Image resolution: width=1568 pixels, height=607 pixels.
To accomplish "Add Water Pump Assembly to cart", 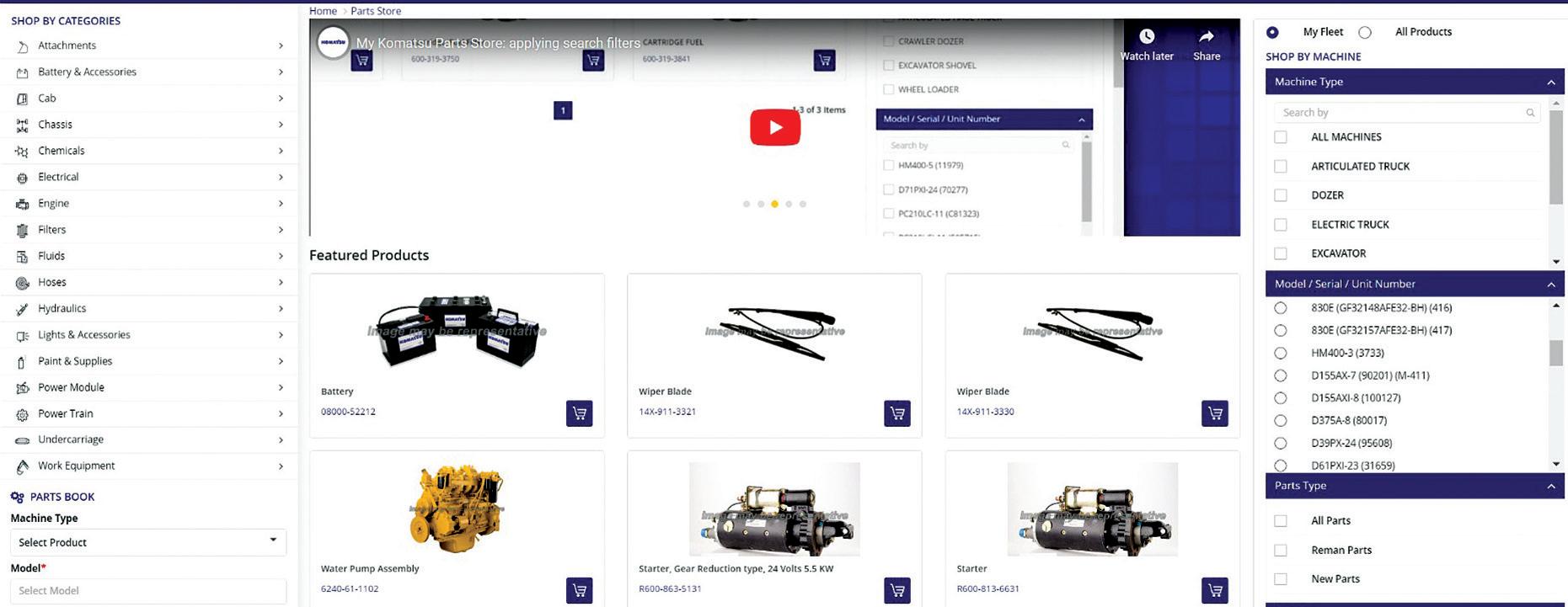I will click(579, 590).
